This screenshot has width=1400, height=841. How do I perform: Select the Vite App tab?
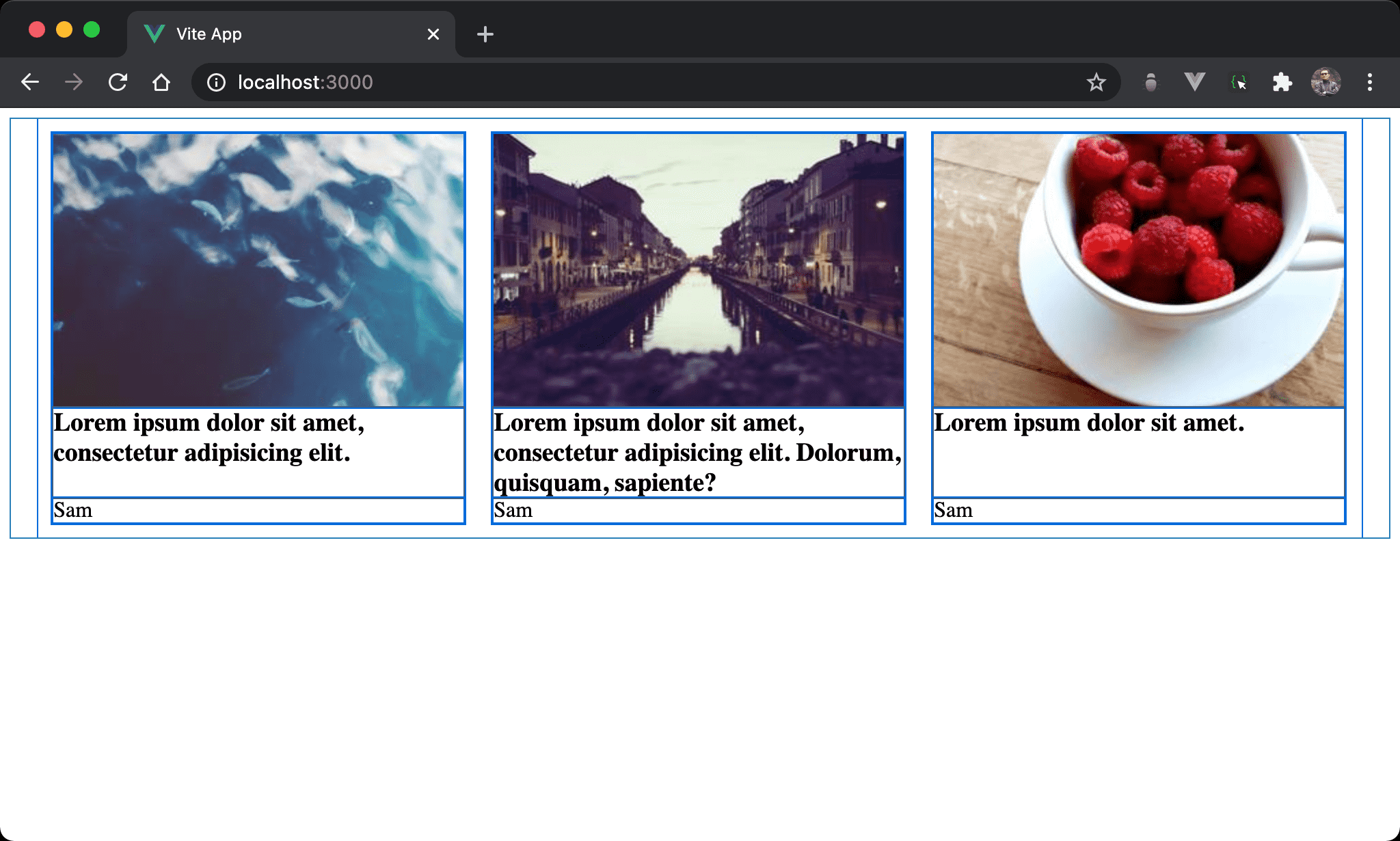point(273,34)
